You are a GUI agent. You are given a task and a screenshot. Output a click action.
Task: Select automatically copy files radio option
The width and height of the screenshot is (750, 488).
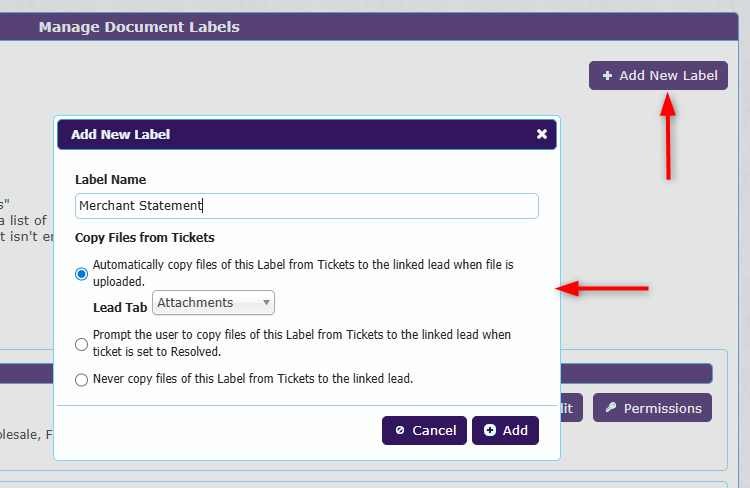(x=81, y=274)
